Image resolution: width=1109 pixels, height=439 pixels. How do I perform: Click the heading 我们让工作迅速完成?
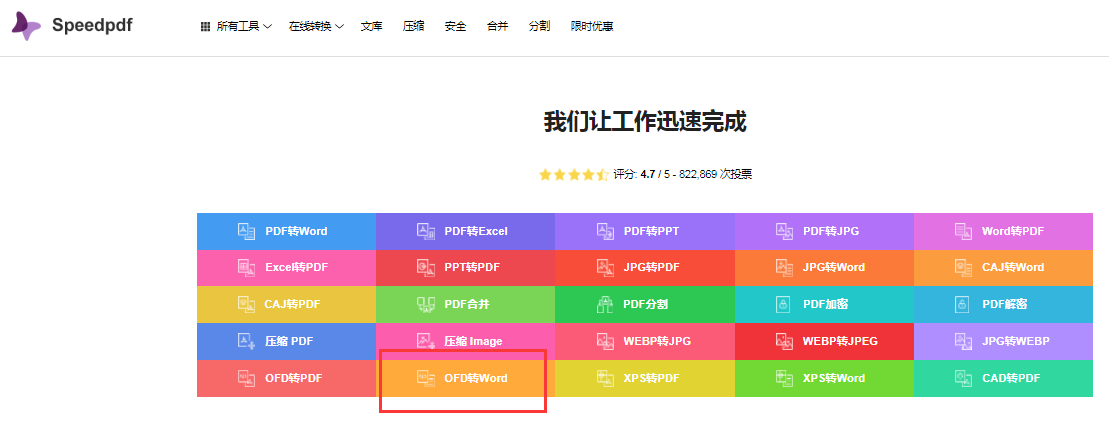click(x=644, y=122)
